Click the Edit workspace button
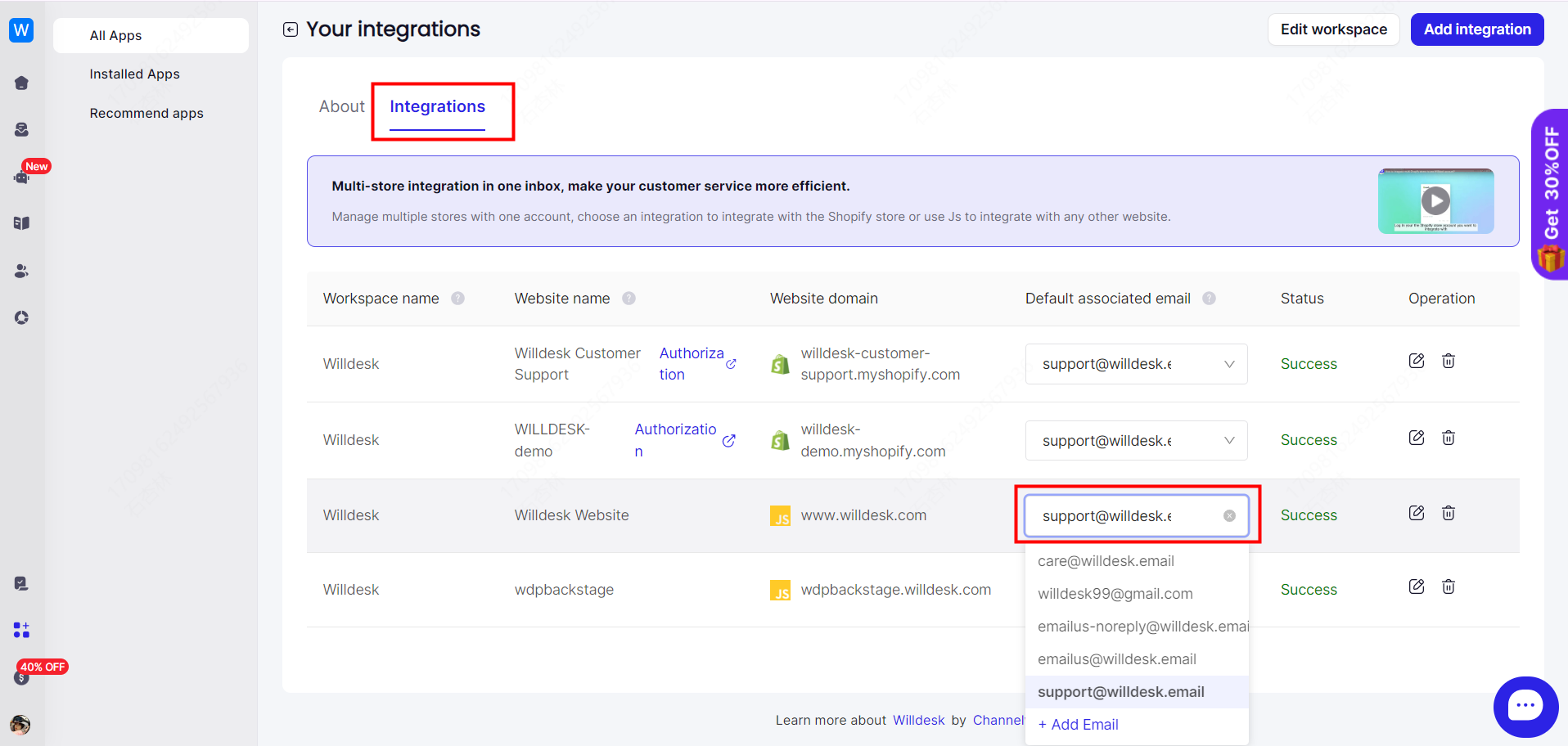 [x=1334, y=29]
